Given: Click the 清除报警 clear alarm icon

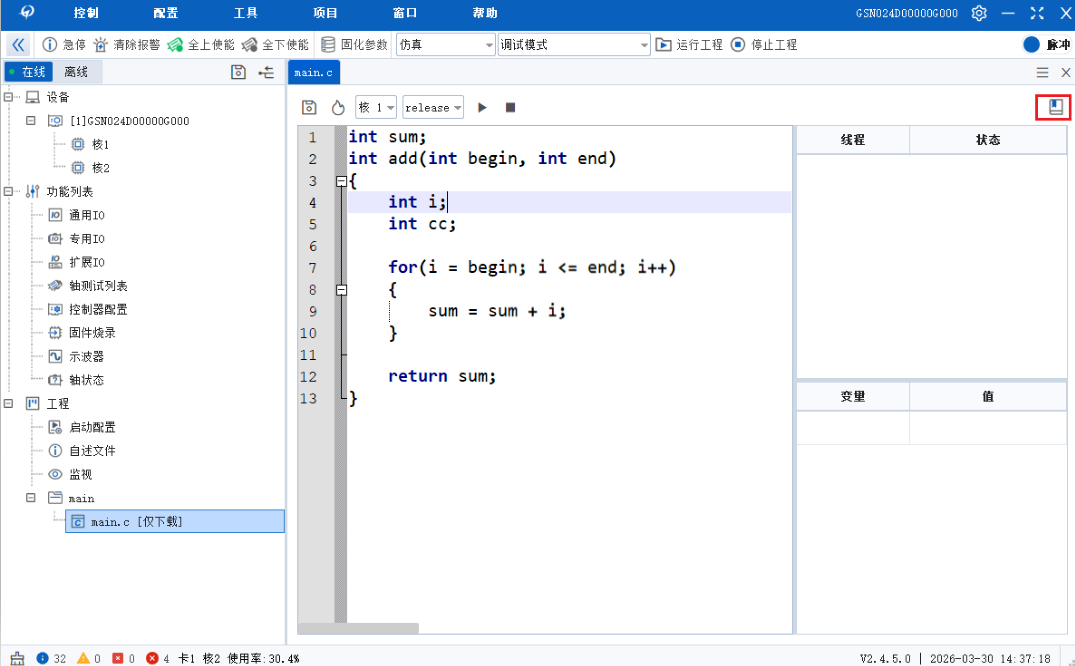Looking at the screenshot, I should click(x=101, y=45).
